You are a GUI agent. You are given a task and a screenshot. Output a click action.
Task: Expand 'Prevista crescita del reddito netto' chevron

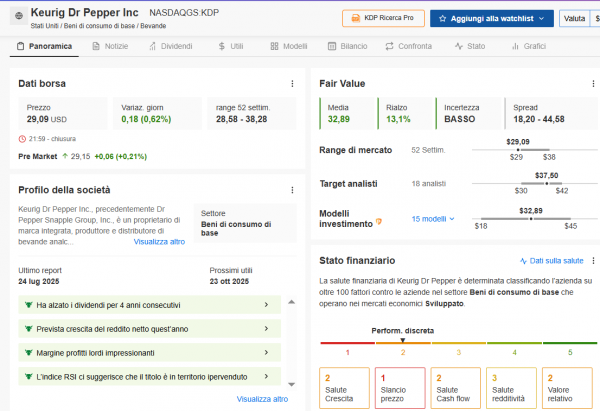[x=266, y=329]
